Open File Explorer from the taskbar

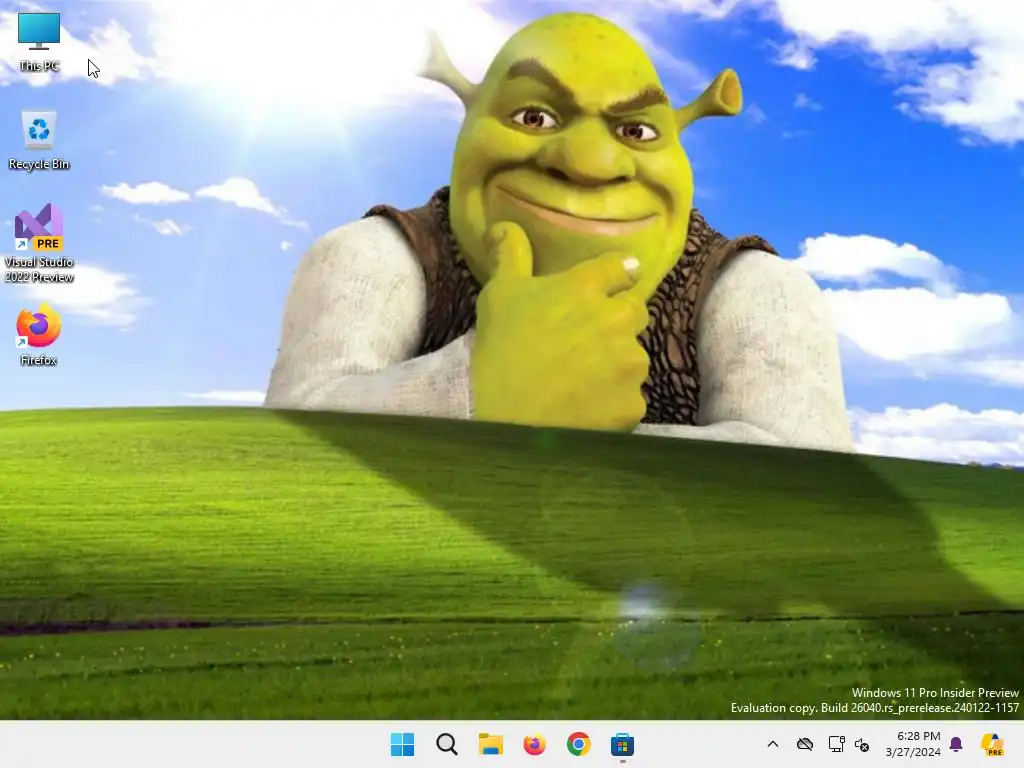pyautogui.click(x=490, y=744)
